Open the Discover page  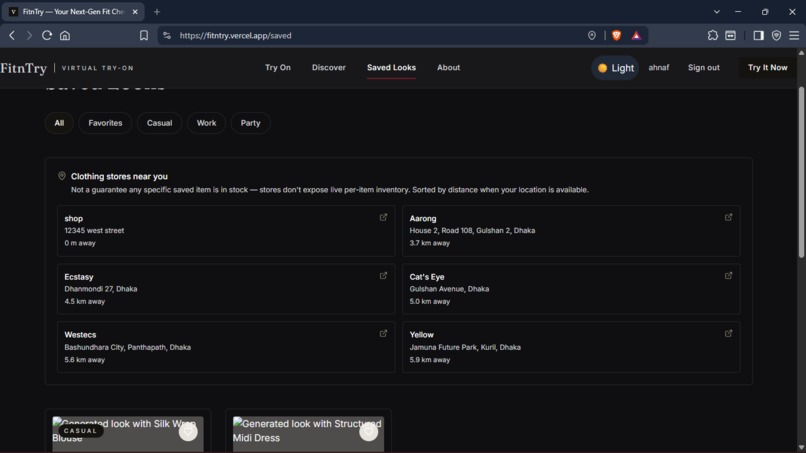point(328,68)
